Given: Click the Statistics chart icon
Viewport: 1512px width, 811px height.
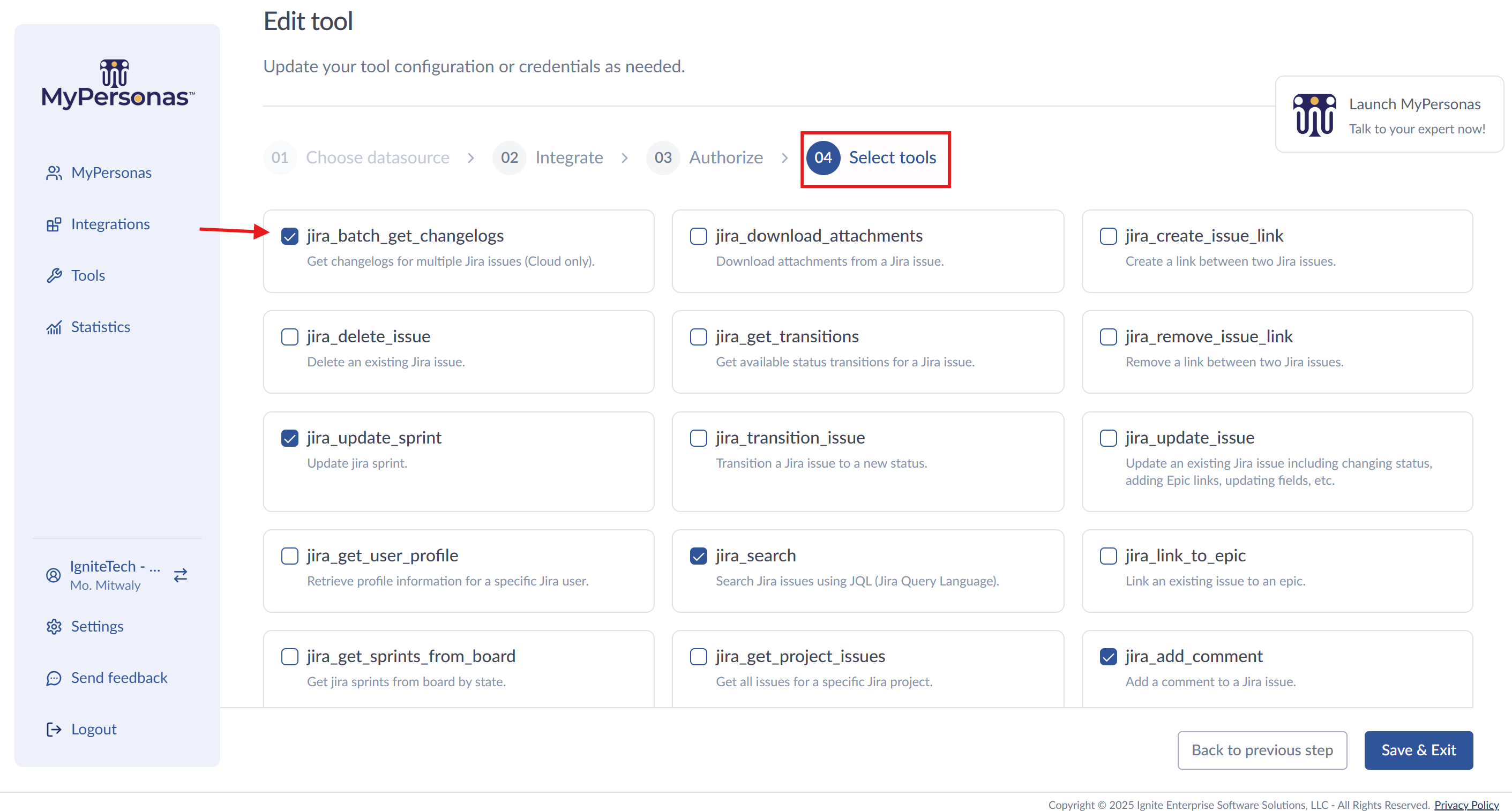Looking at the screenshot, I should pos(54,327).
